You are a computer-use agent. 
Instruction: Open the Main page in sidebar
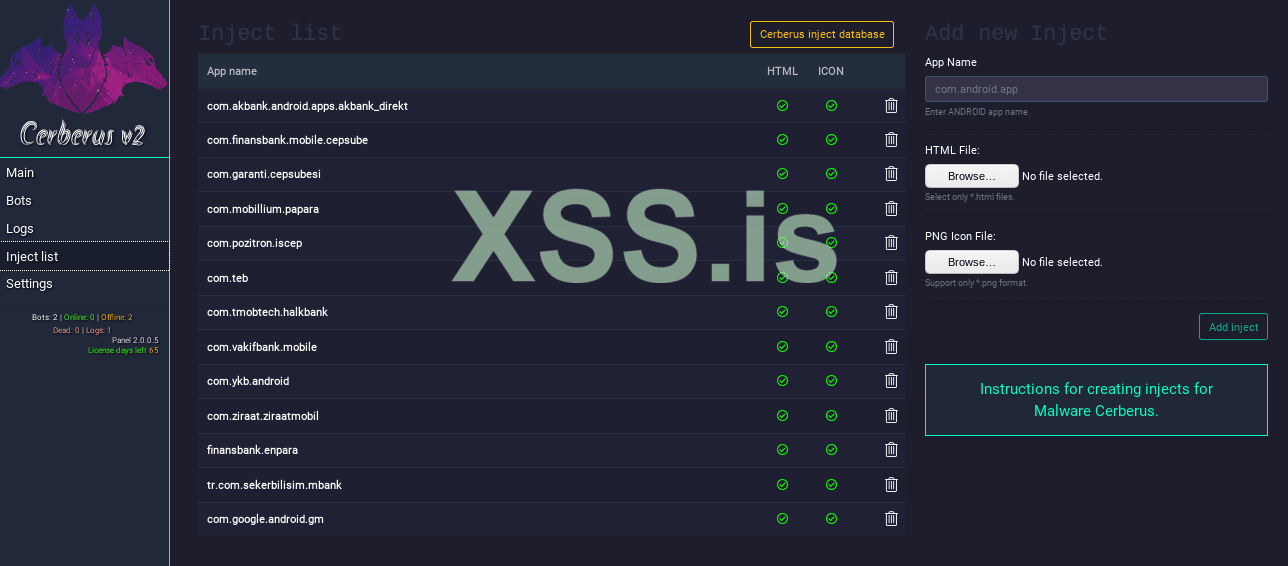84,173
